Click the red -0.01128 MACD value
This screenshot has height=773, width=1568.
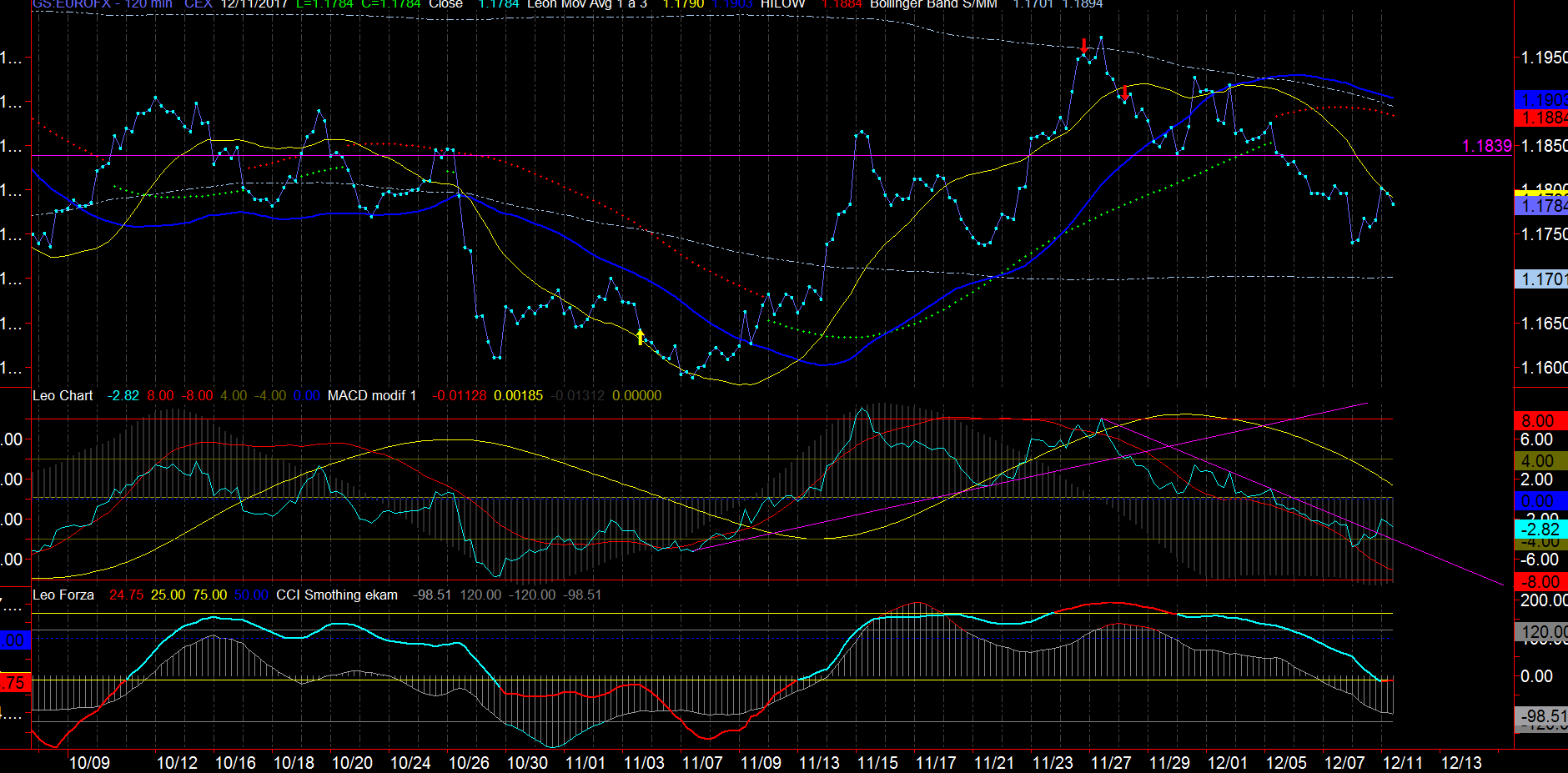click(x=460, y=395)
